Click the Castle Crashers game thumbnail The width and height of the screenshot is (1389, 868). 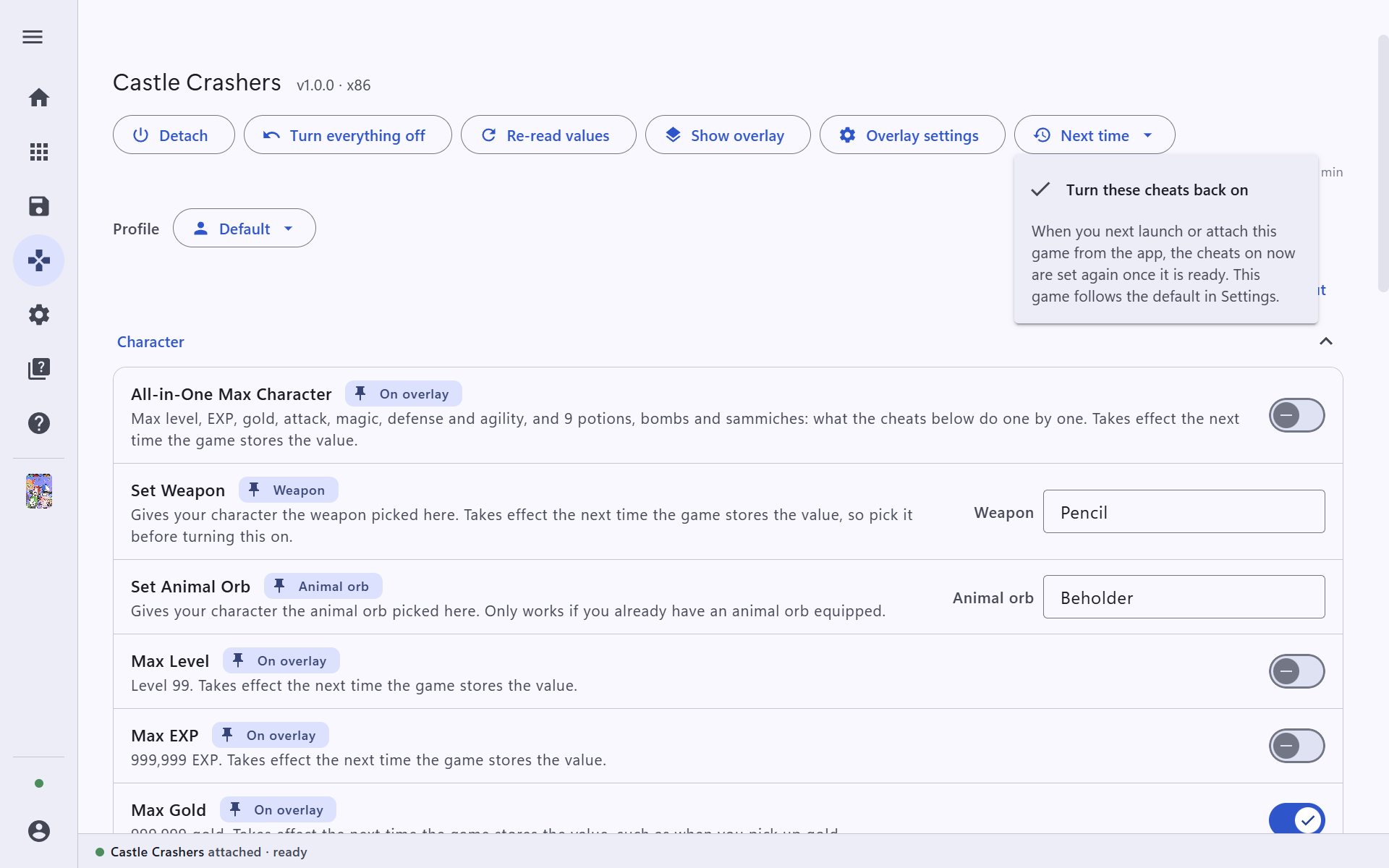(x=39, y=491)
